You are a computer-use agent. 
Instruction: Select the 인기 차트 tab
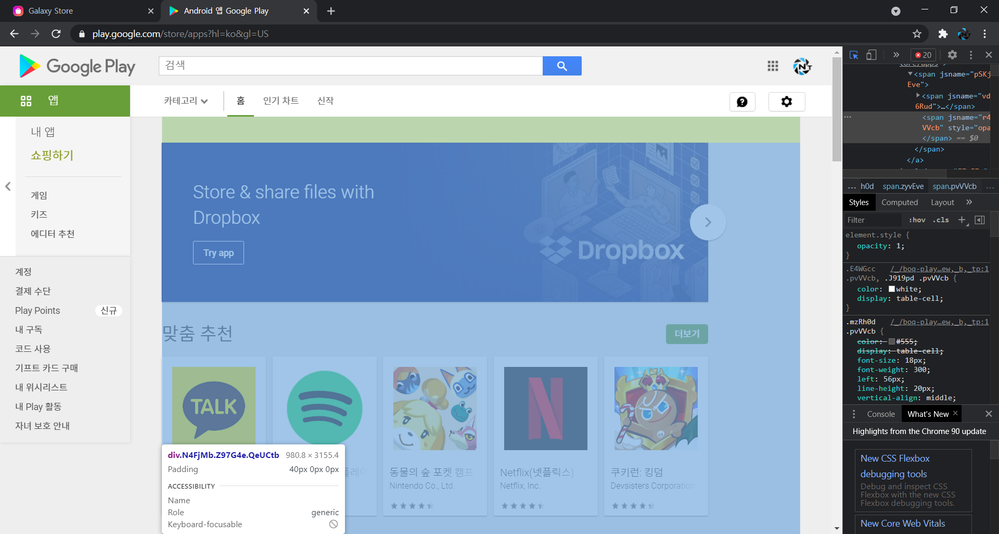point(281,101)
